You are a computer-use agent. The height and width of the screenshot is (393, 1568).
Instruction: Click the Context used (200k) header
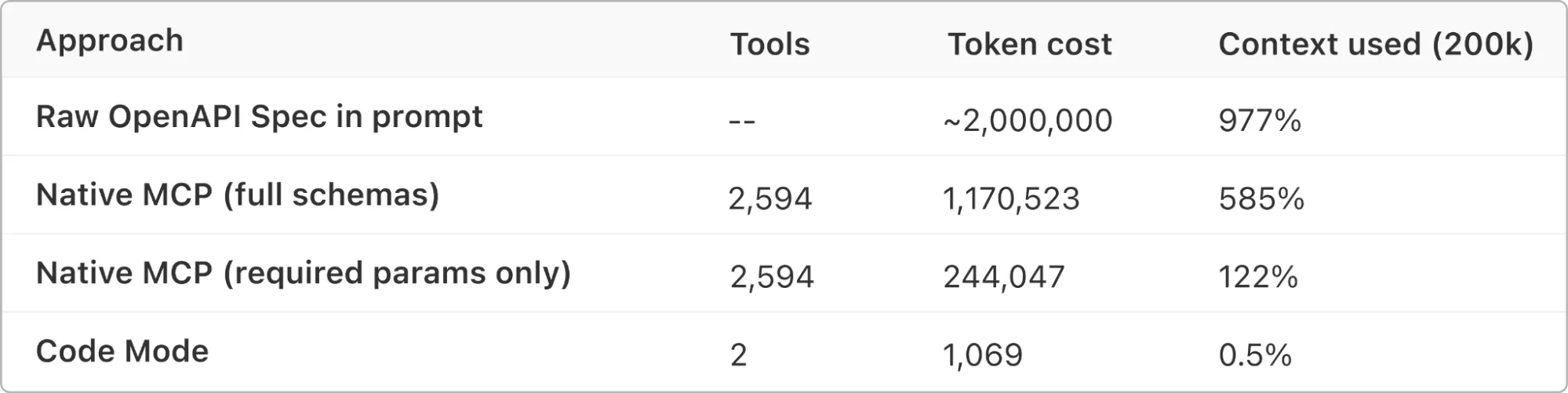click(x=1376, y=45)
